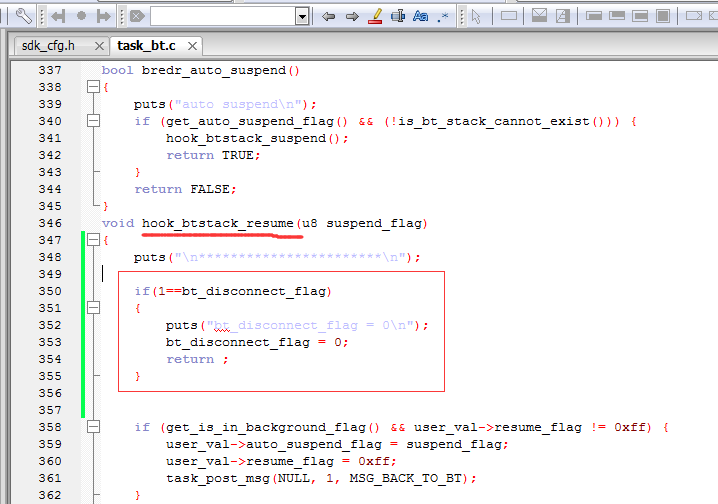The image size is (718, 504).
Task: Click 'bt_disconnect_flag = 0;' assignment line
Action: point(257,342)
